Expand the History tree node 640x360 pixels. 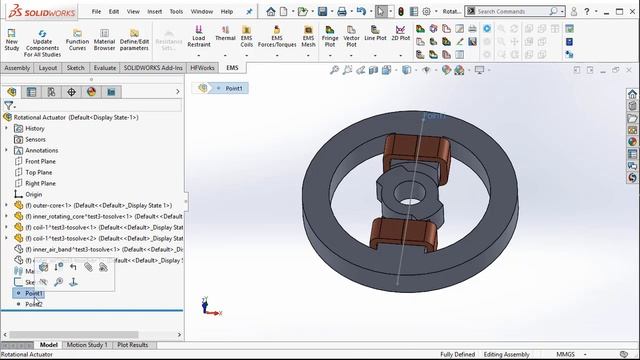tap(6, 128)
